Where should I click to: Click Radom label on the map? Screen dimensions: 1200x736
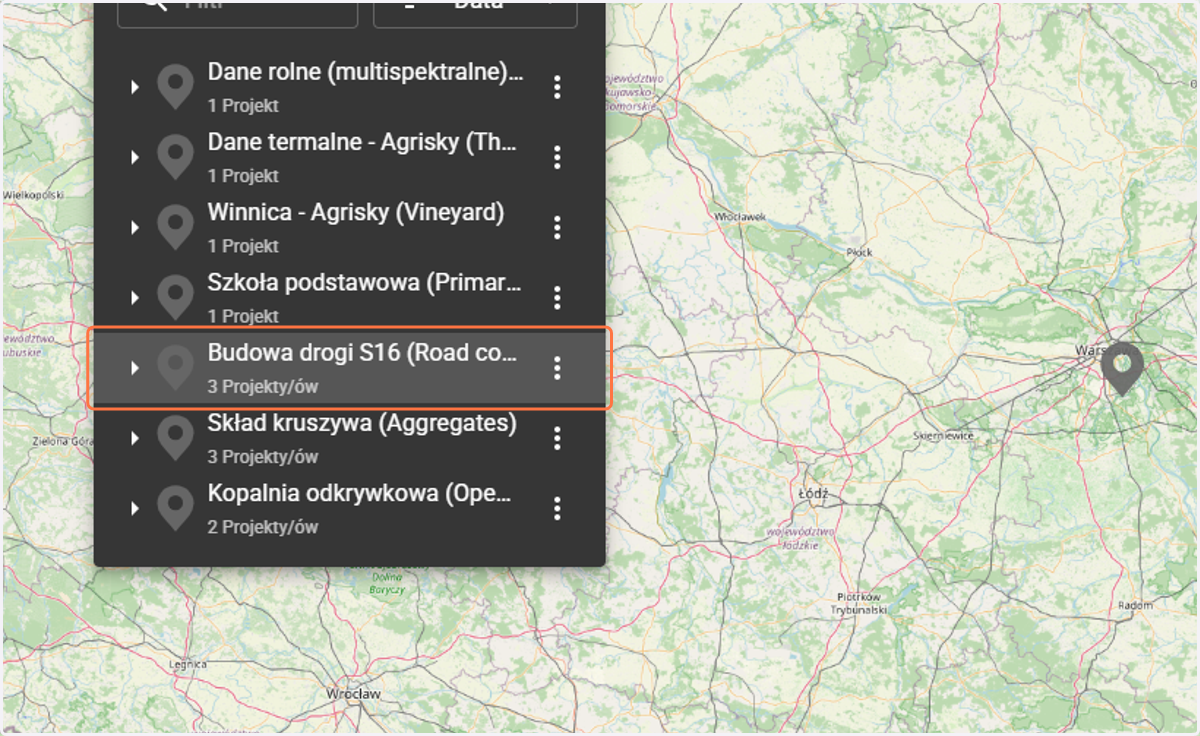tap(1135, 605)
